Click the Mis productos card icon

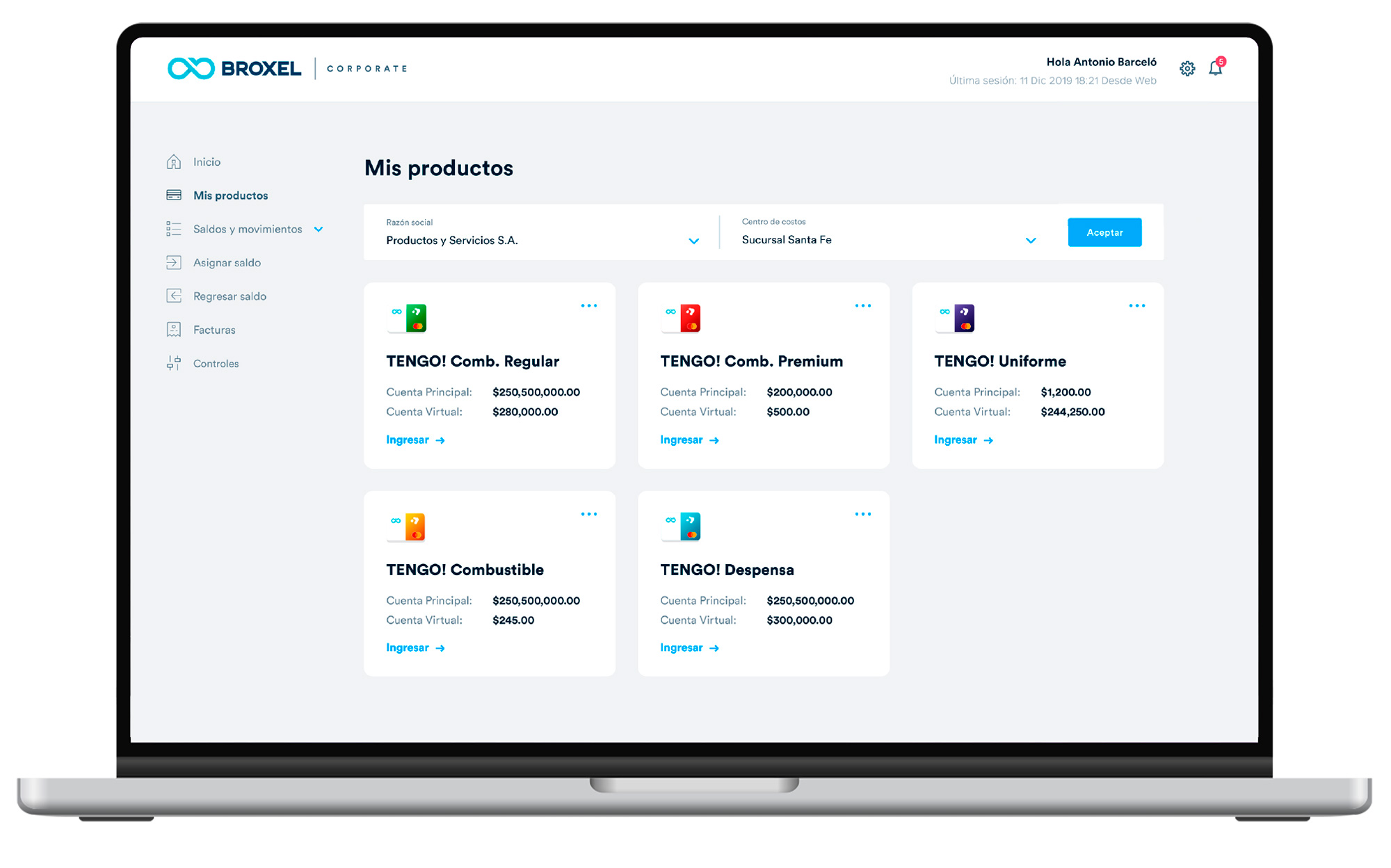[x=174, y=195]
